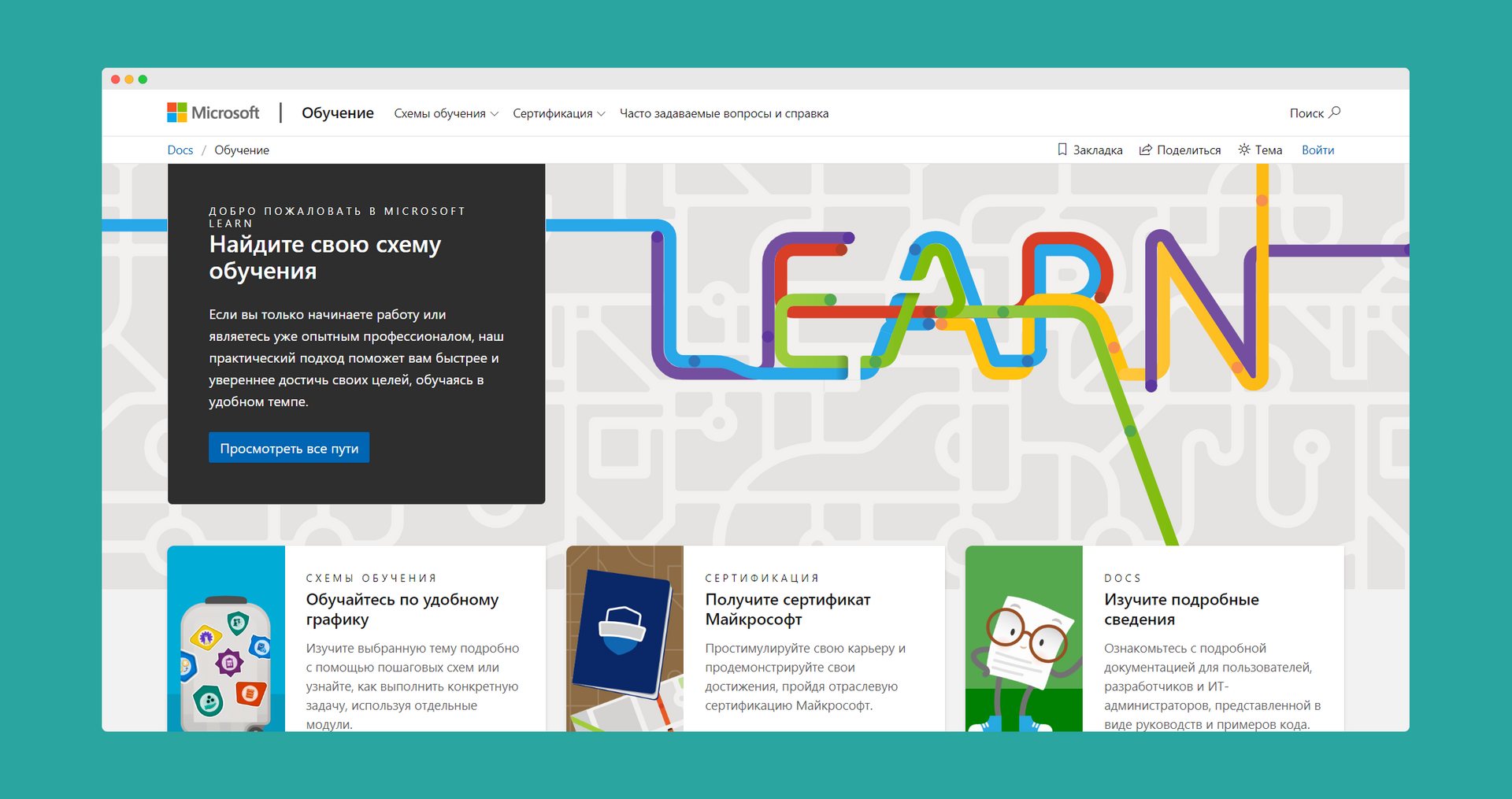Expand the Схемы обучения menu
Image resolution: width=1512 pixels, height=799 pixels.
(x=447, y=113)
